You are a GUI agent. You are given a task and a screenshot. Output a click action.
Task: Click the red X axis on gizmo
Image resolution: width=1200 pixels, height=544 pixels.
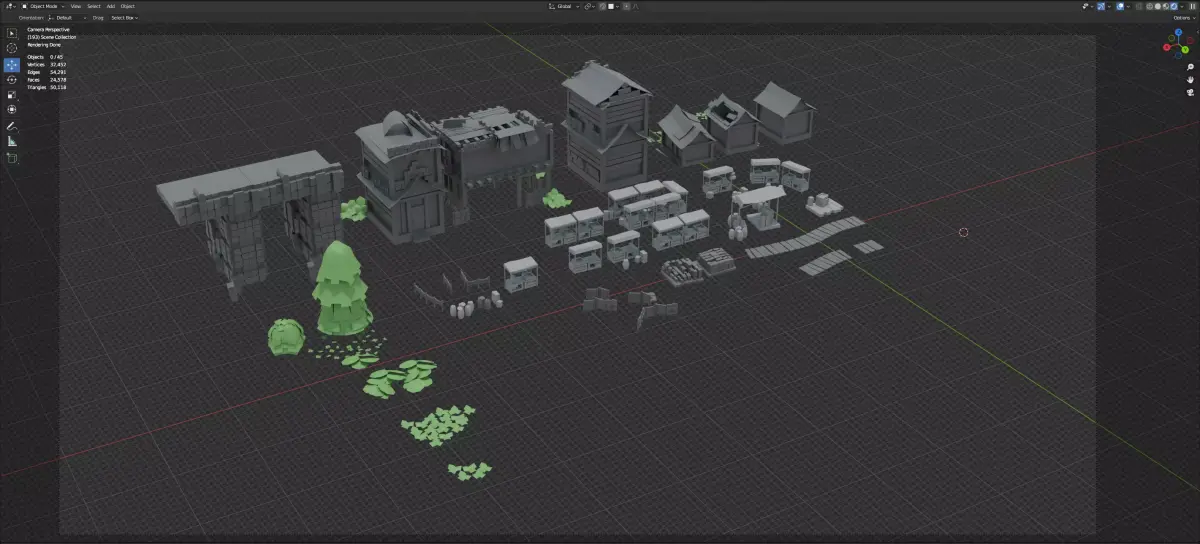tap(1167, 46)
